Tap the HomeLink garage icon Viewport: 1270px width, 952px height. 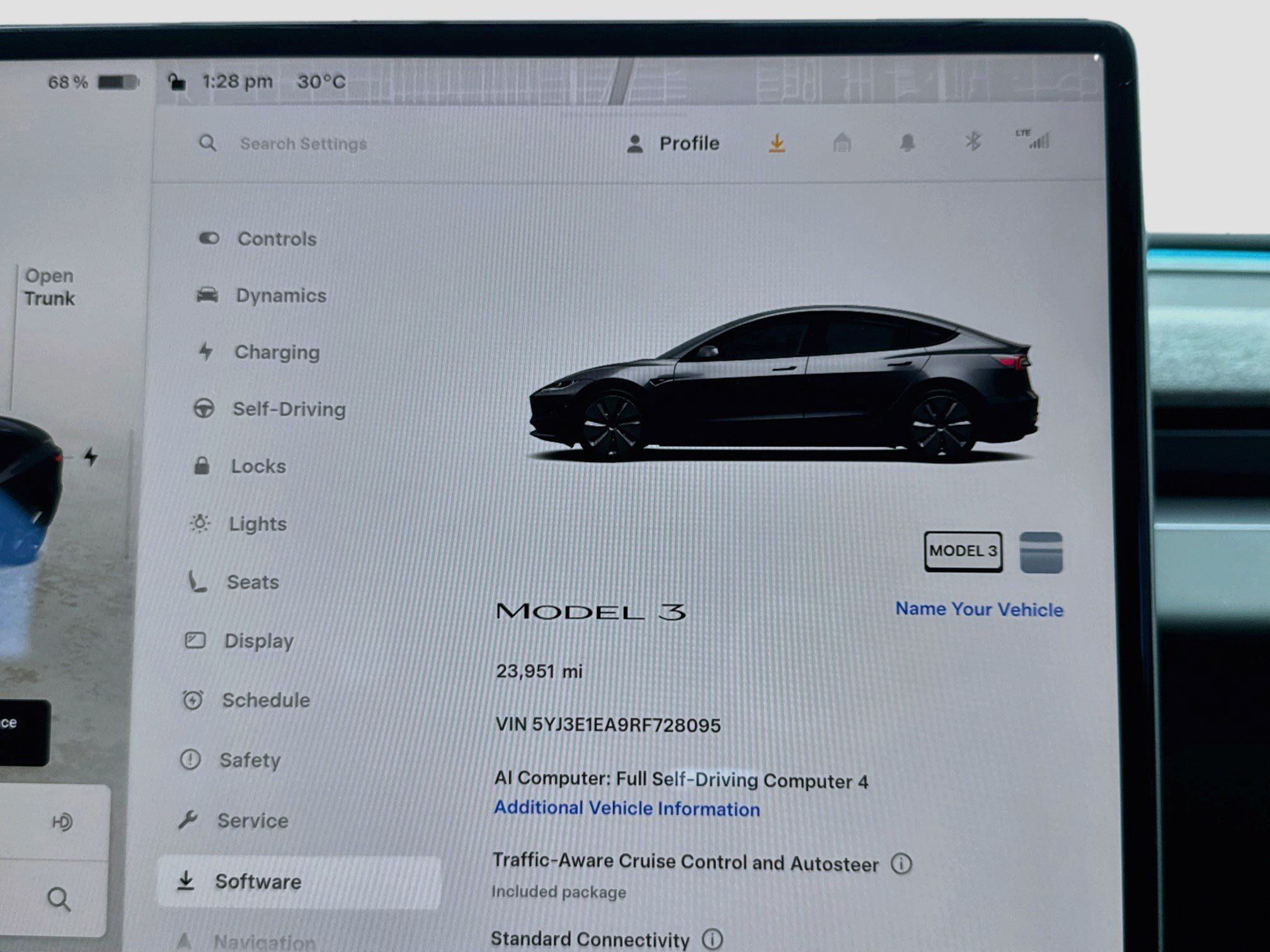pyautogui.click(x=842, y=142)
